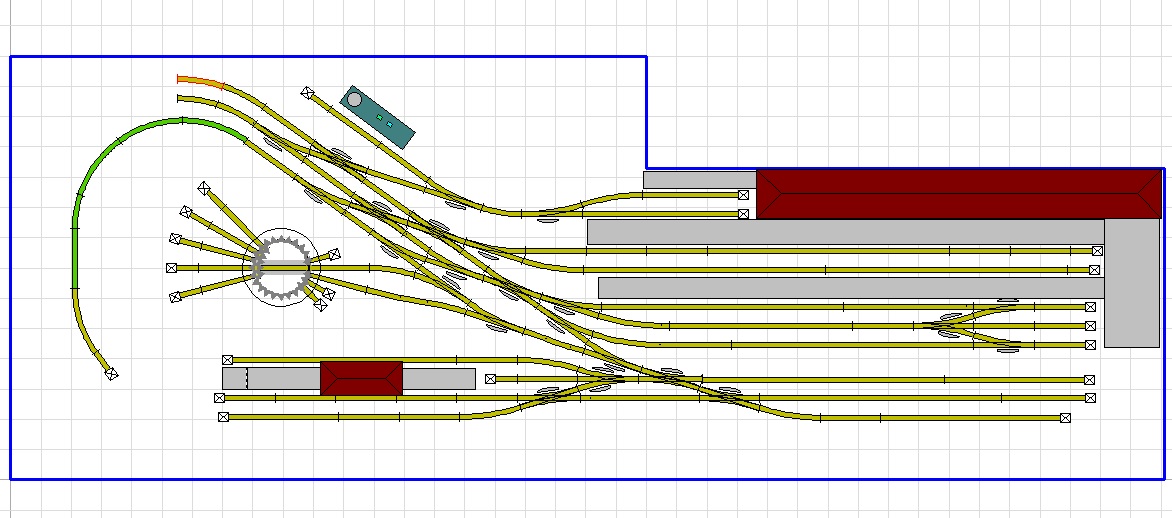Click the short gray platform left of station
The image size is (1172, 518).
pos(698,180)
